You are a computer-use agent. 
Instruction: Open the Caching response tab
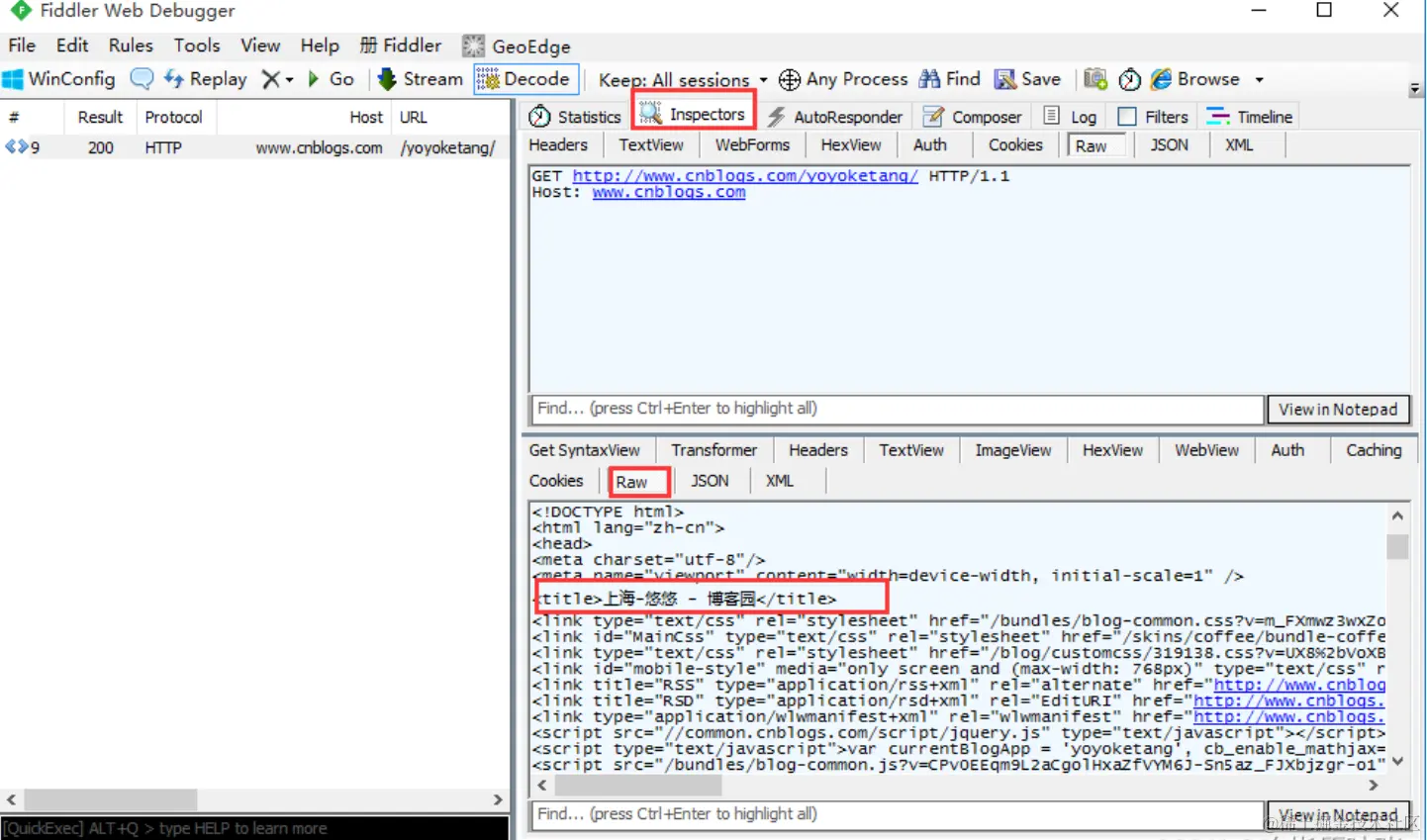click(1374, 450)
